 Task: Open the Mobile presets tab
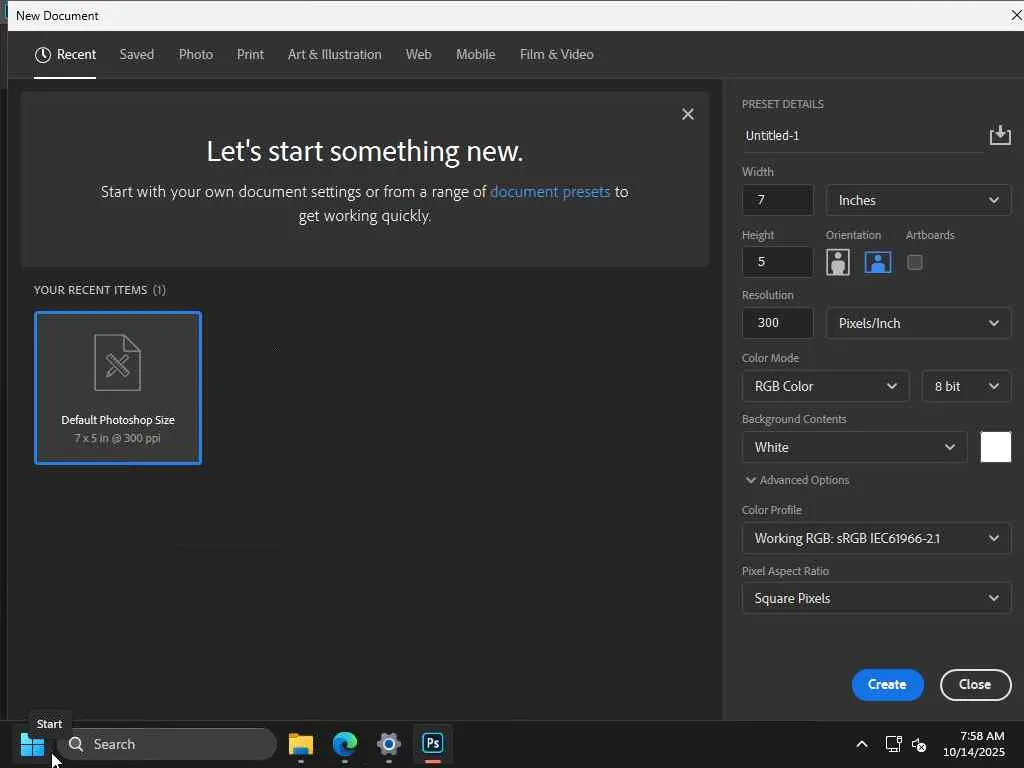tap(475, 54)
